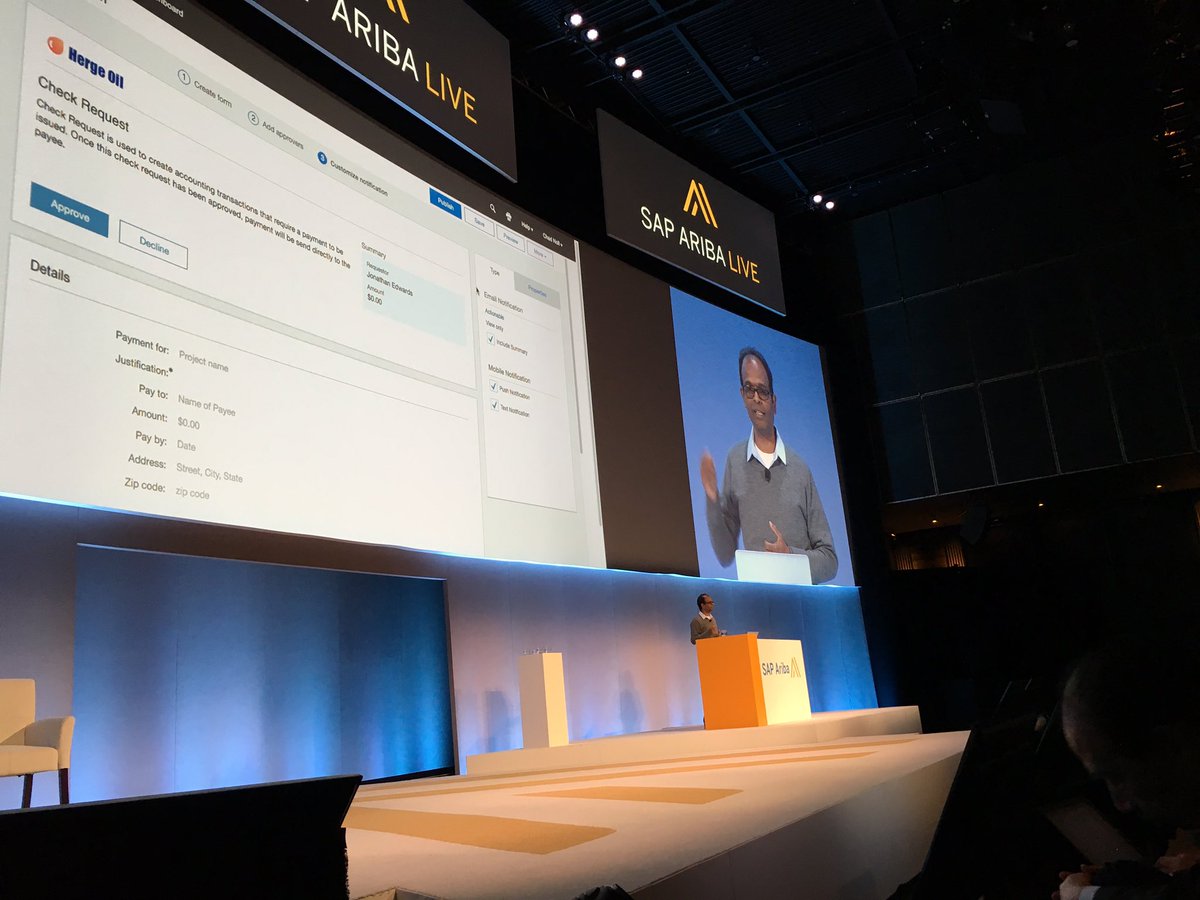
Task: Click the Save button
Action: pyautogui.click(x=479, y=221)
